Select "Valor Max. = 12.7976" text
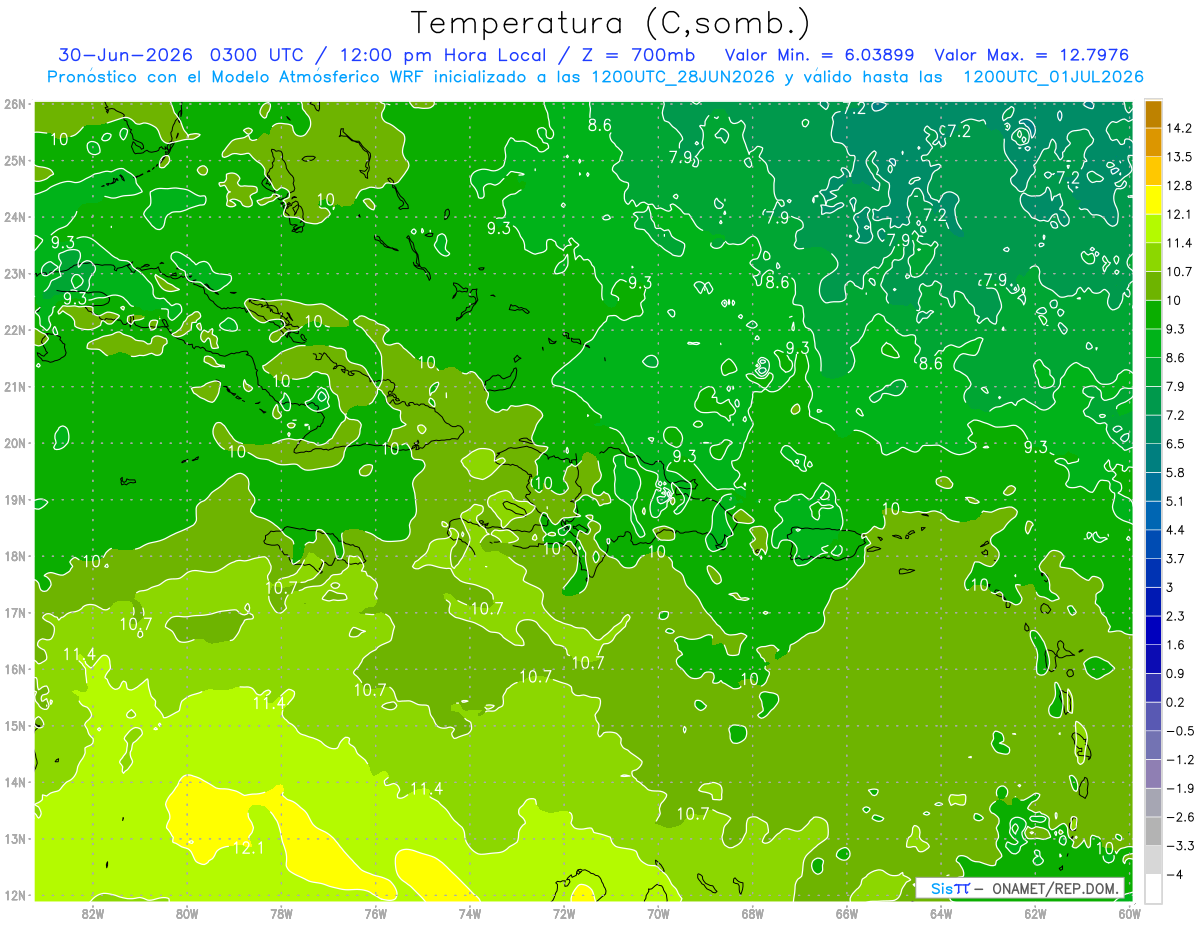The width and height of the screenshot is (1200, 927). coord(1032,55)
